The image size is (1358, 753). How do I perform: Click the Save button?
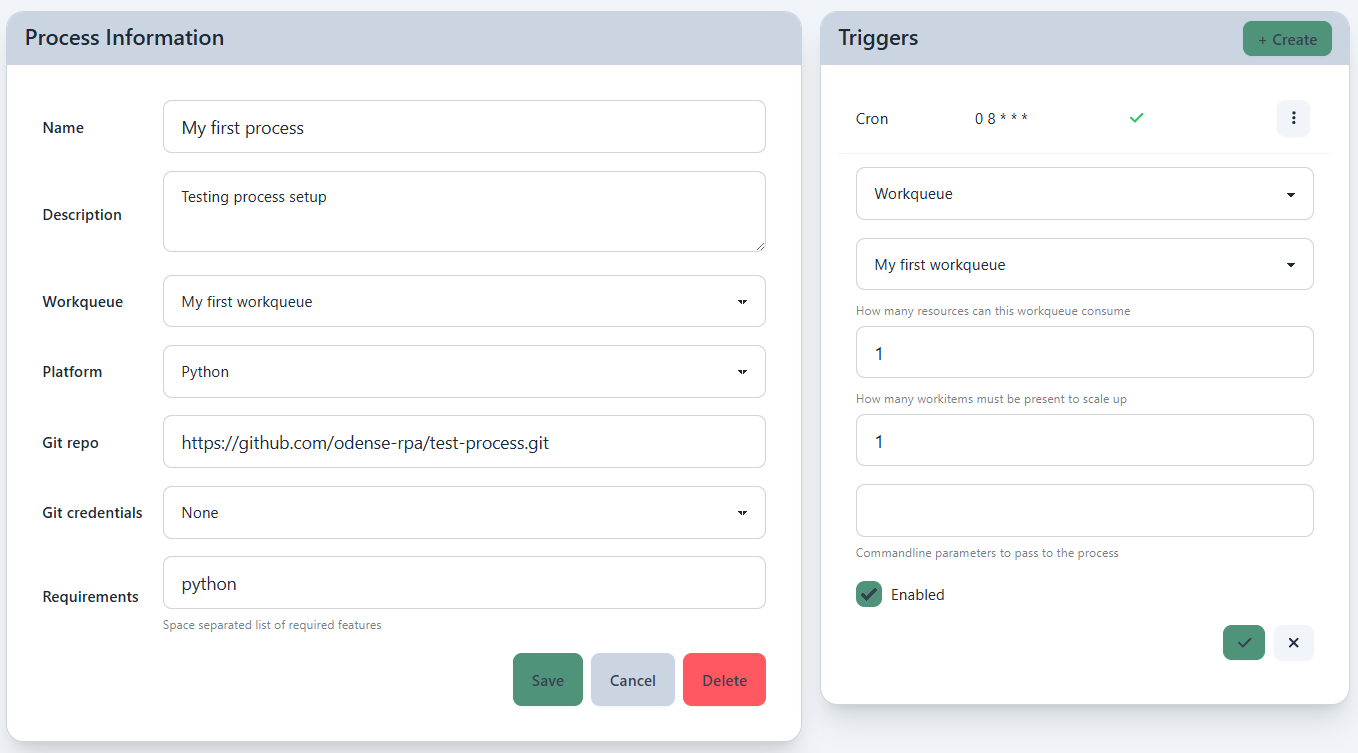point(547,680)
